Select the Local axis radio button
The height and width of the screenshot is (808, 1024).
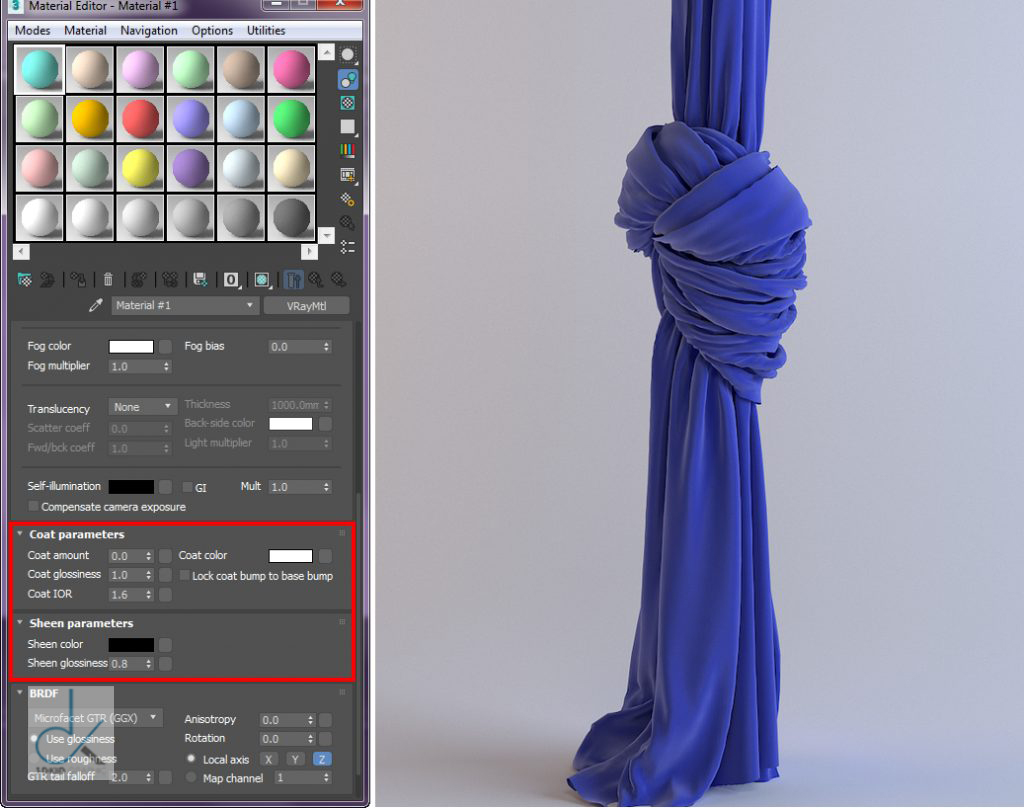click(x=191, y=759)
